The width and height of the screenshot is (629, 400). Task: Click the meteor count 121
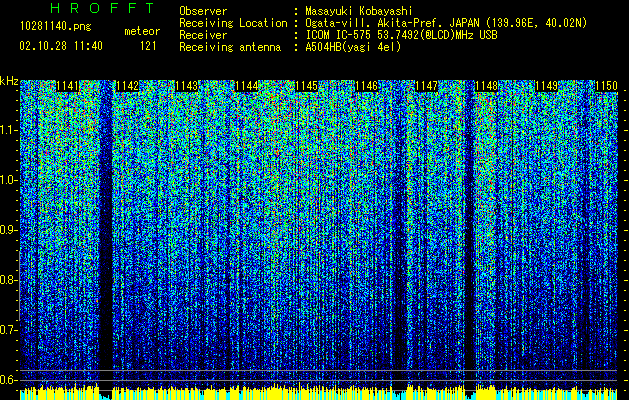click(148, 46)
